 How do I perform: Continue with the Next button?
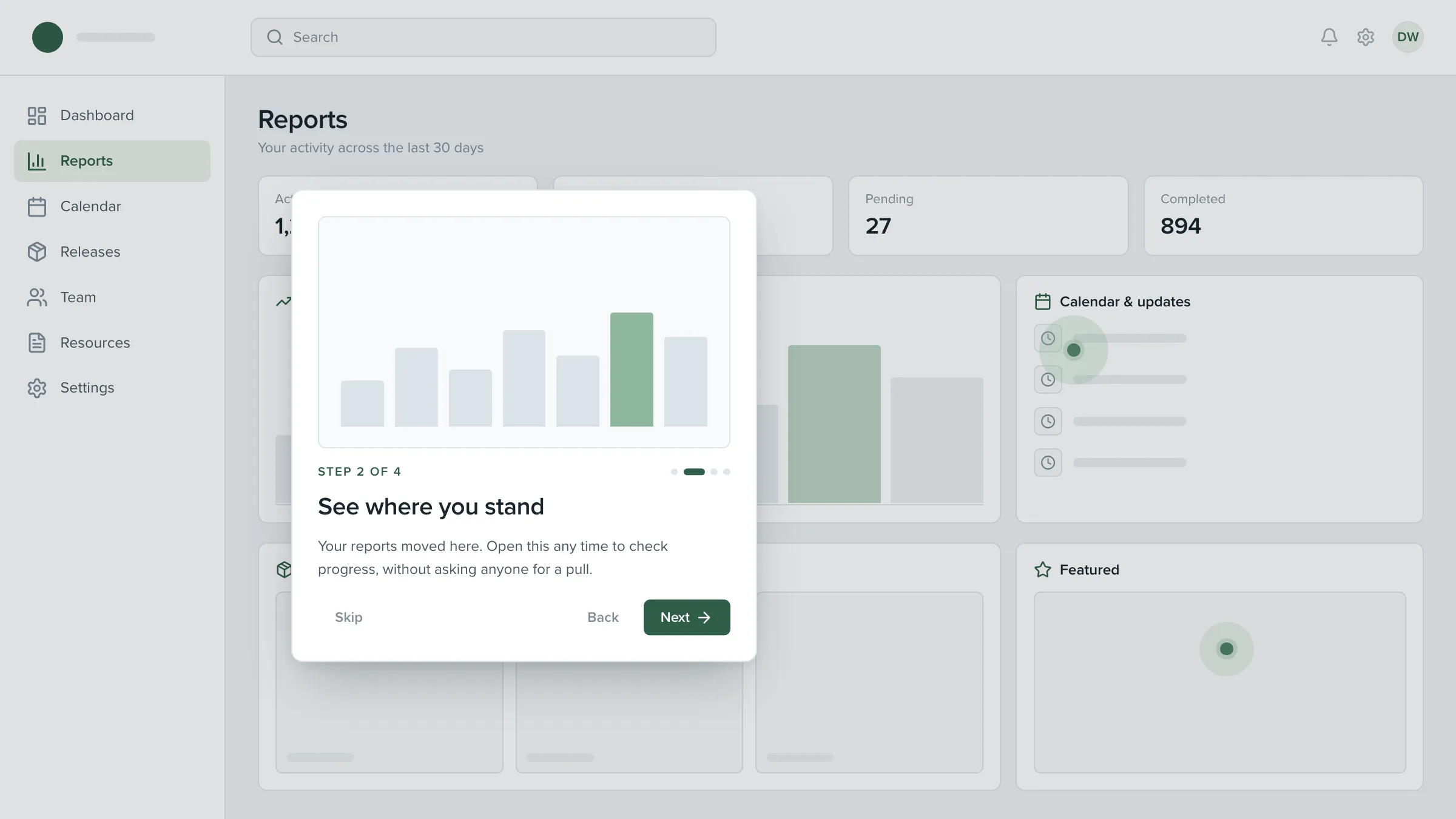point(687,617)
